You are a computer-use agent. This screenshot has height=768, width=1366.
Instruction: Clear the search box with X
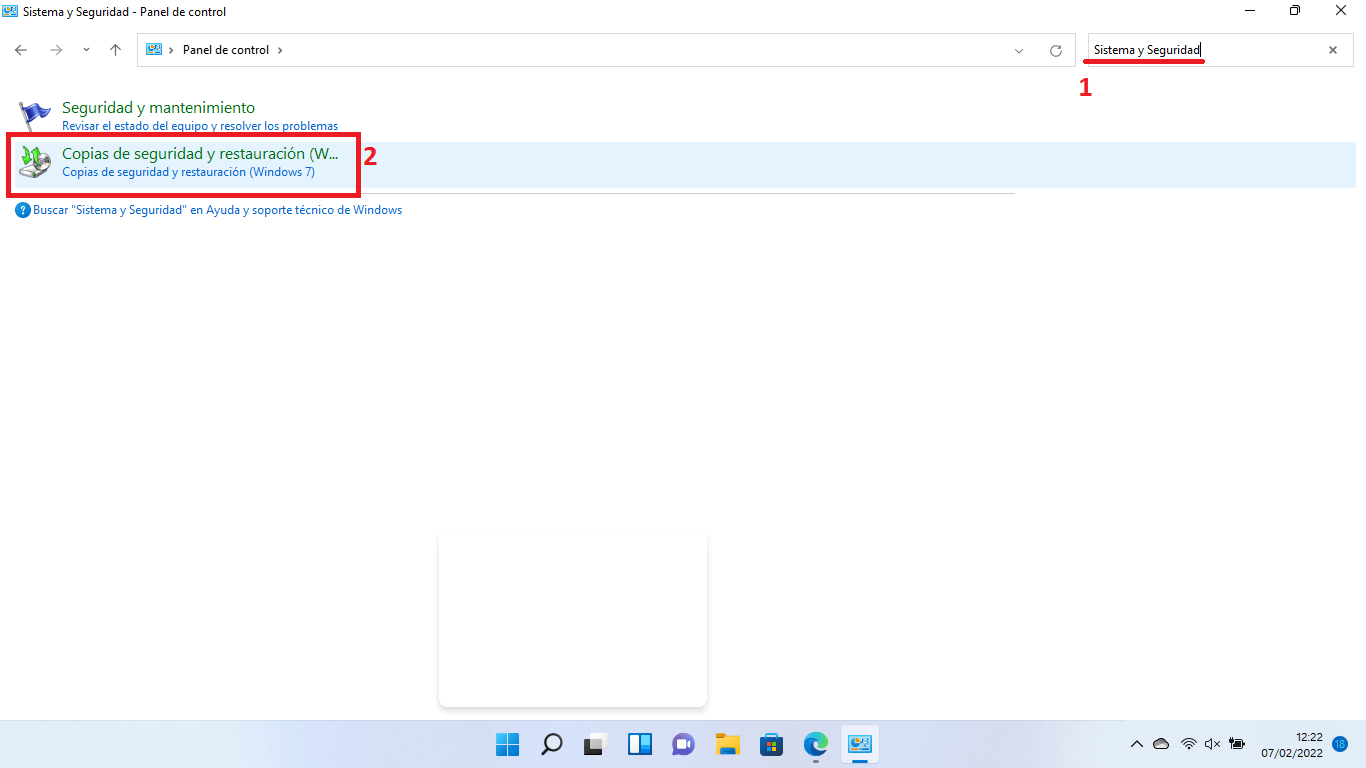(x=1333, y=50)
